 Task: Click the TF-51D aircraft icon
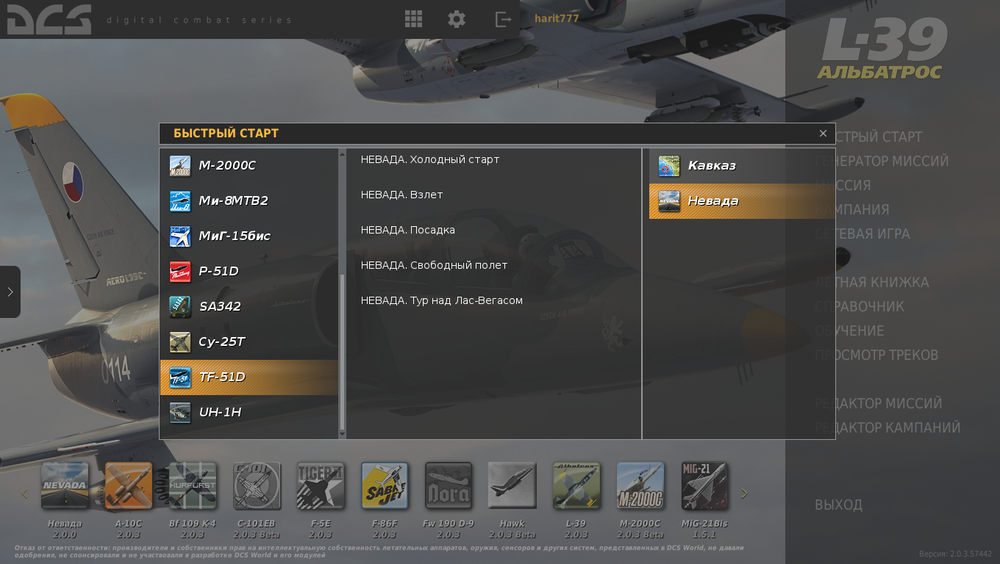coord(180,377)
